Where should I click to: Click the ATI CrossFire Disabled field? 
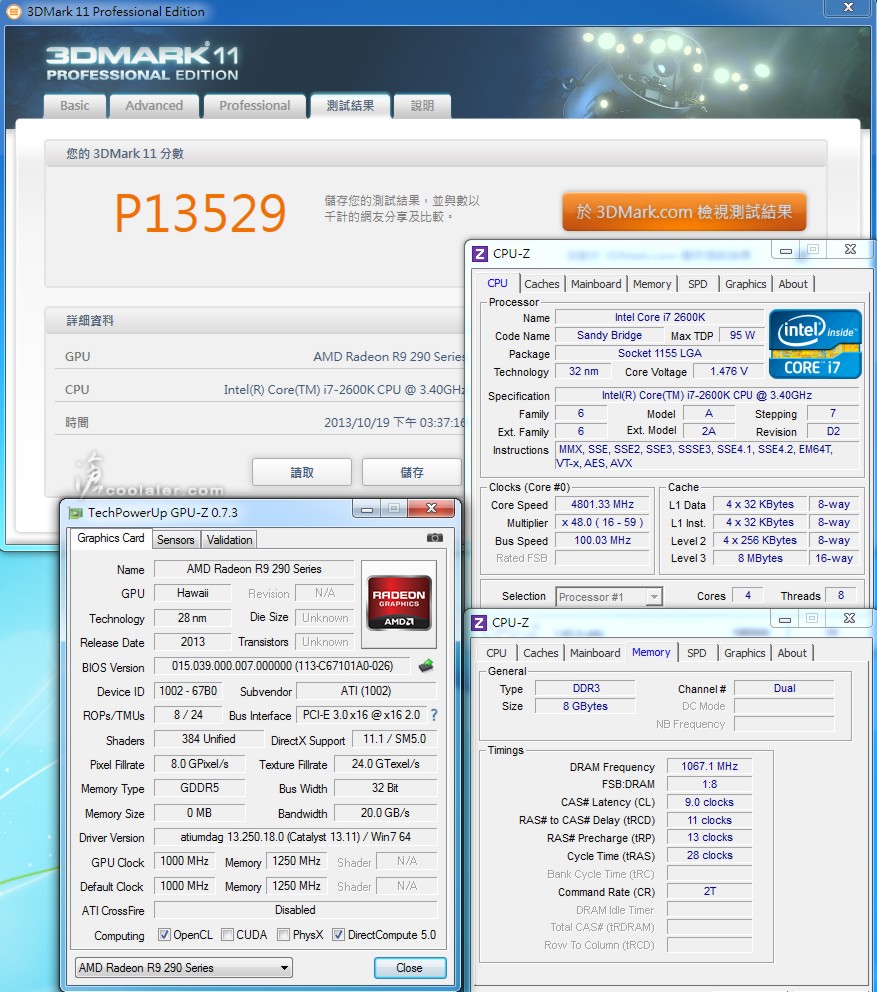coord(295,910)
